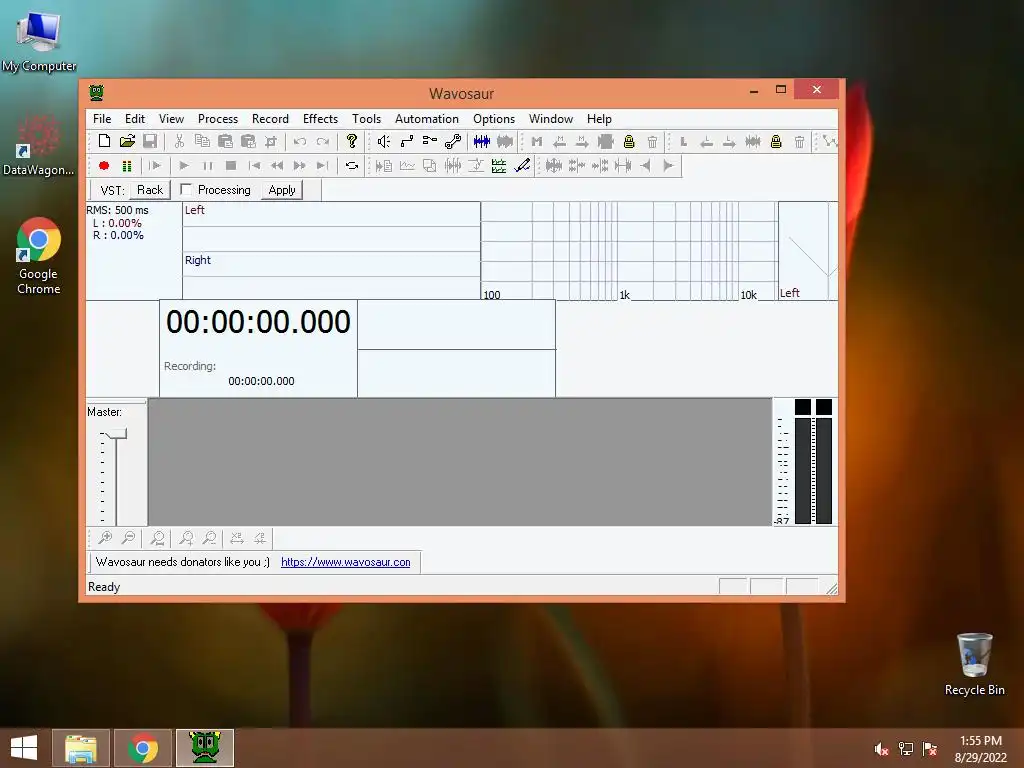Open the wavosaur.com donation link
Image resolution: width=1024 pixels, height=768 pixels.
click(345, 562)
